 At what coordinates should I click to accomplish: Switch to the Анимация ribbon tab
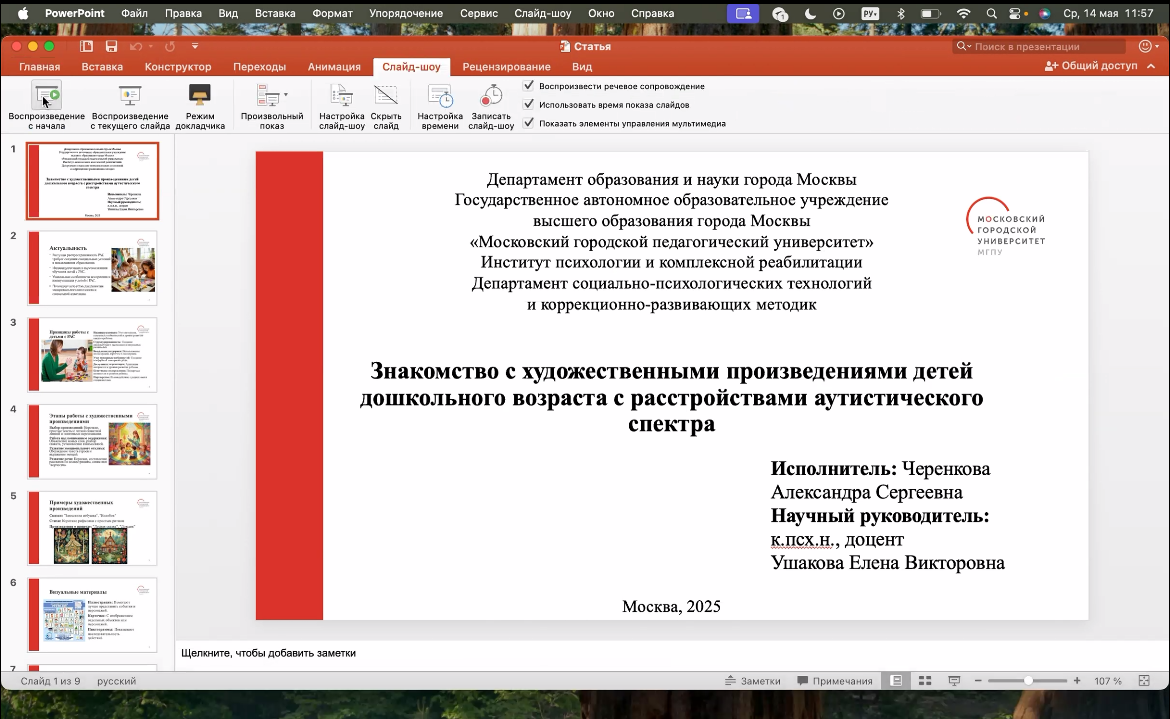pyautogui.click(x=334, y=67)
